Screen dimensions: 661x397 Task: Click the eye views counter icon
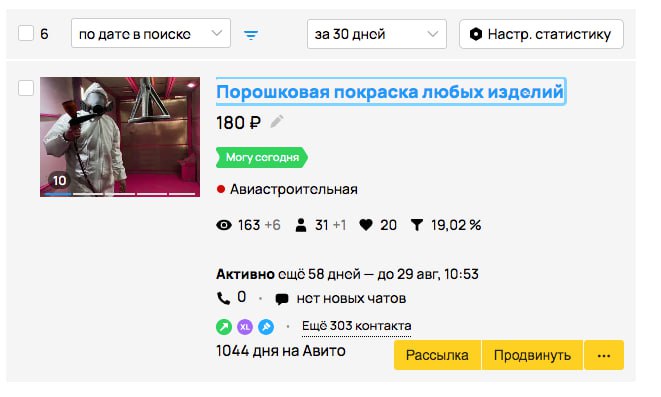click(x=224, y=225)
